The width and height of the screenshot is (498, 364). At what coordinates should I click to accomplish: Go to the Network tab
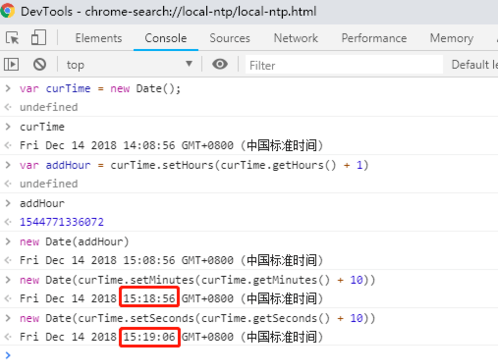(x=296, y=38)
